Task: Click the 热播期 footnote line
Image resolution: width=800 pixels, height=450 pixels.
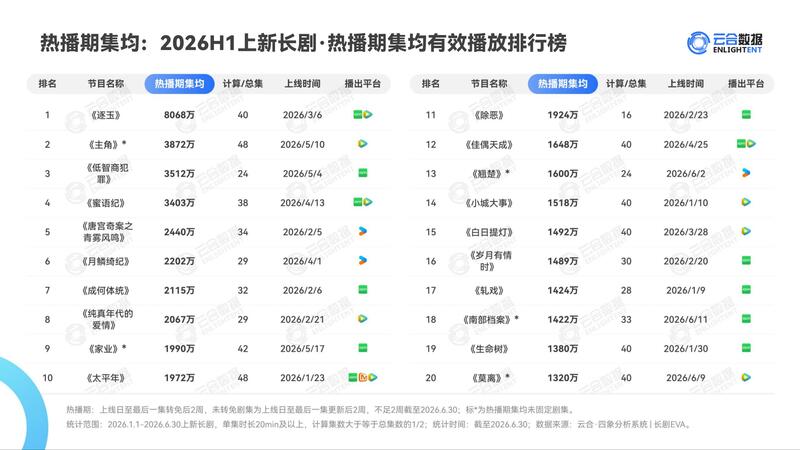Action: [321, 410]
